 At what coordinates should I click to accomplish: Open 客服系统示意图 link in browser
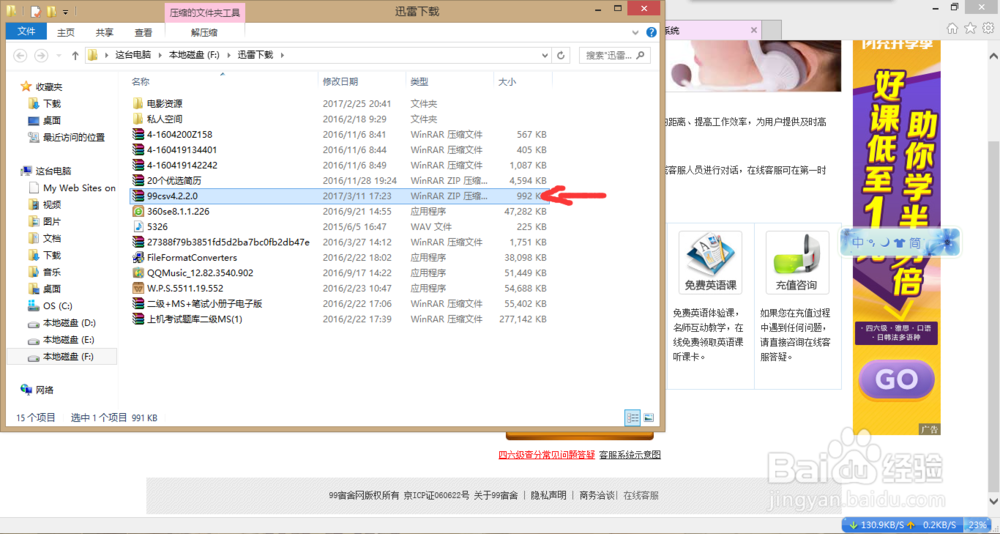click(629, 455)
